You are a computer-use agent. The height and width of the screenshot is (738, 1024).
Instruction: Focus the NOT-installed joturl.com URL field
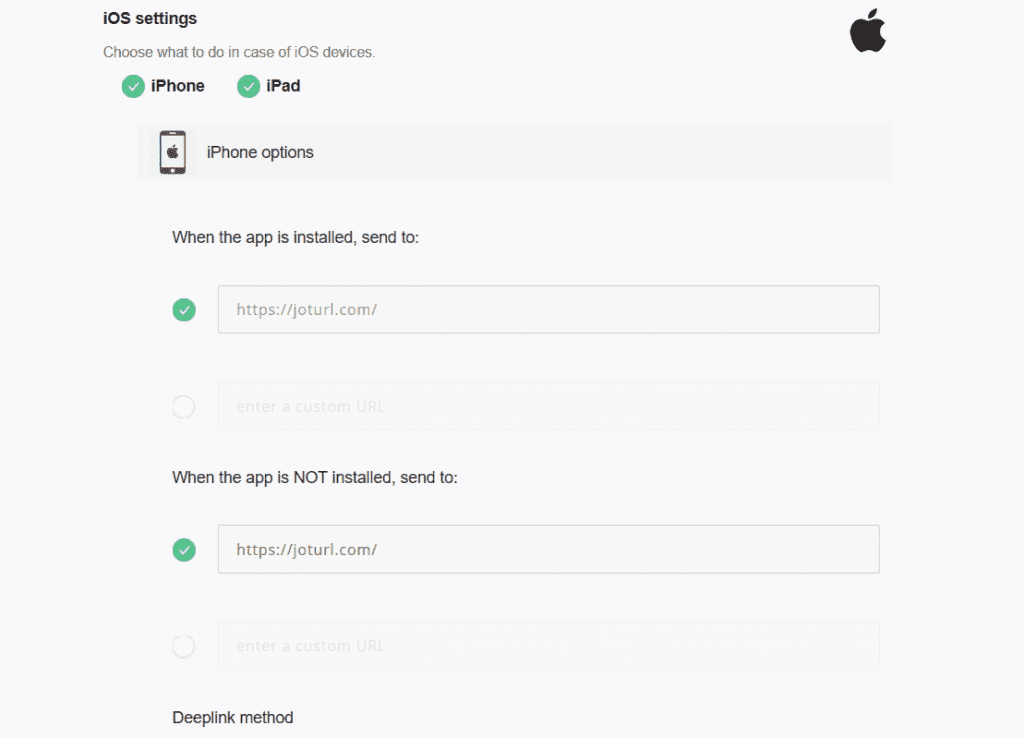pyautogui.click(x=549, y=549)
